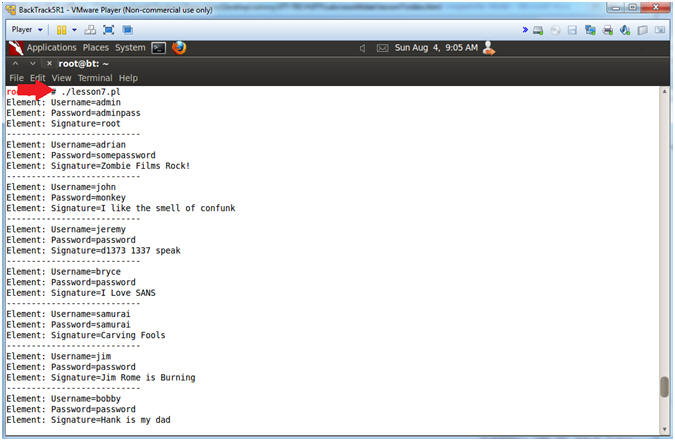The image size is (675, 441).
Task: Click the floppy drive device icon
Action: pos(572,30)
